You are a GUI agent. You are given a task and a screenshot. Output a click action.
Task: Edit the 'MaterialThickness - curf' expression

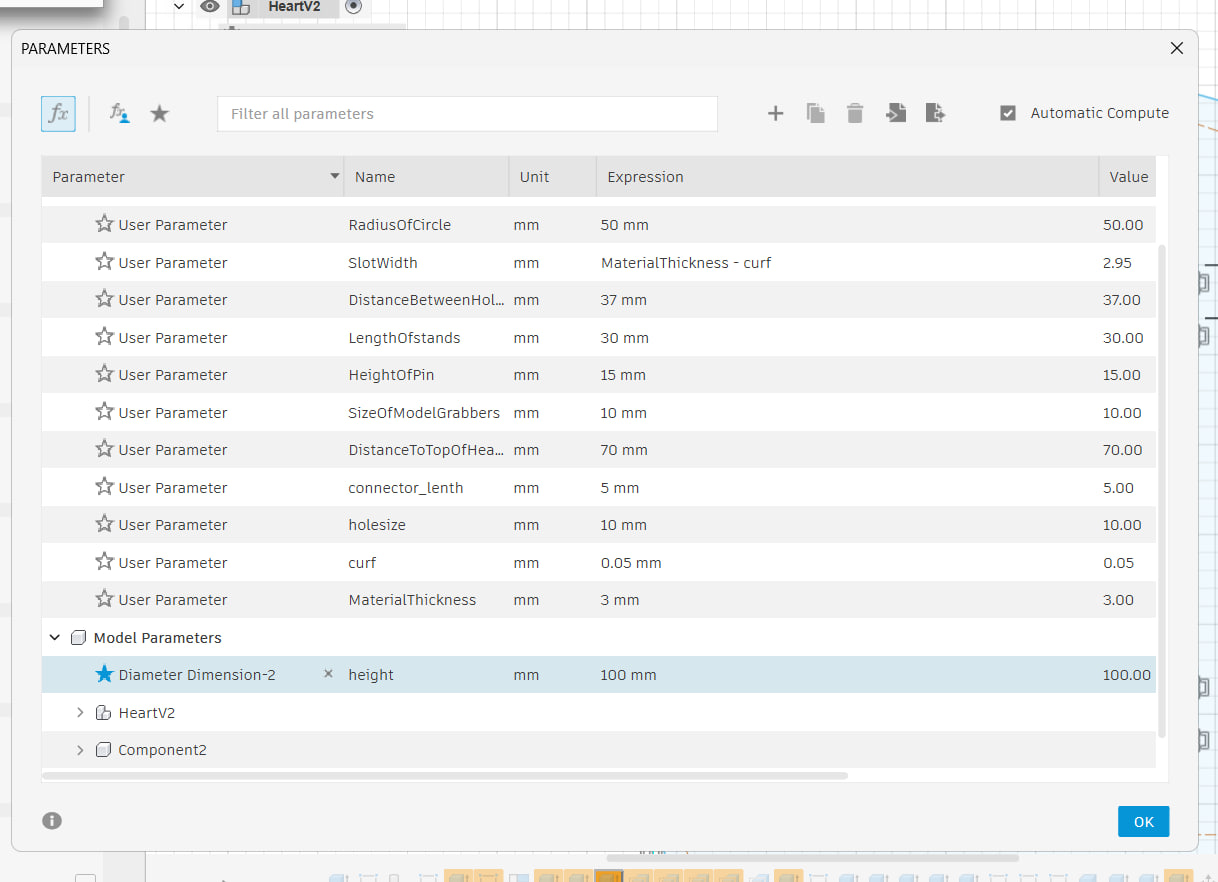pos(686,262)
